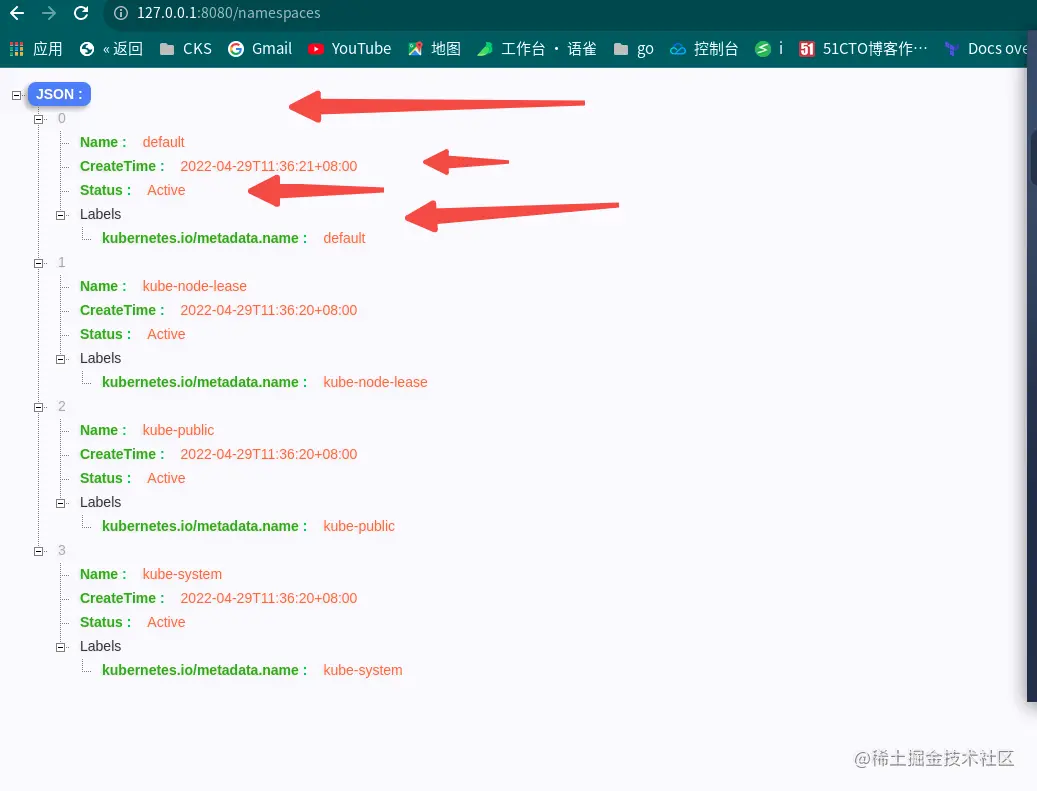This screenshot has width=1037, height=791.
Task: Select Name value kube-node-lease
Action: (194, 286)
